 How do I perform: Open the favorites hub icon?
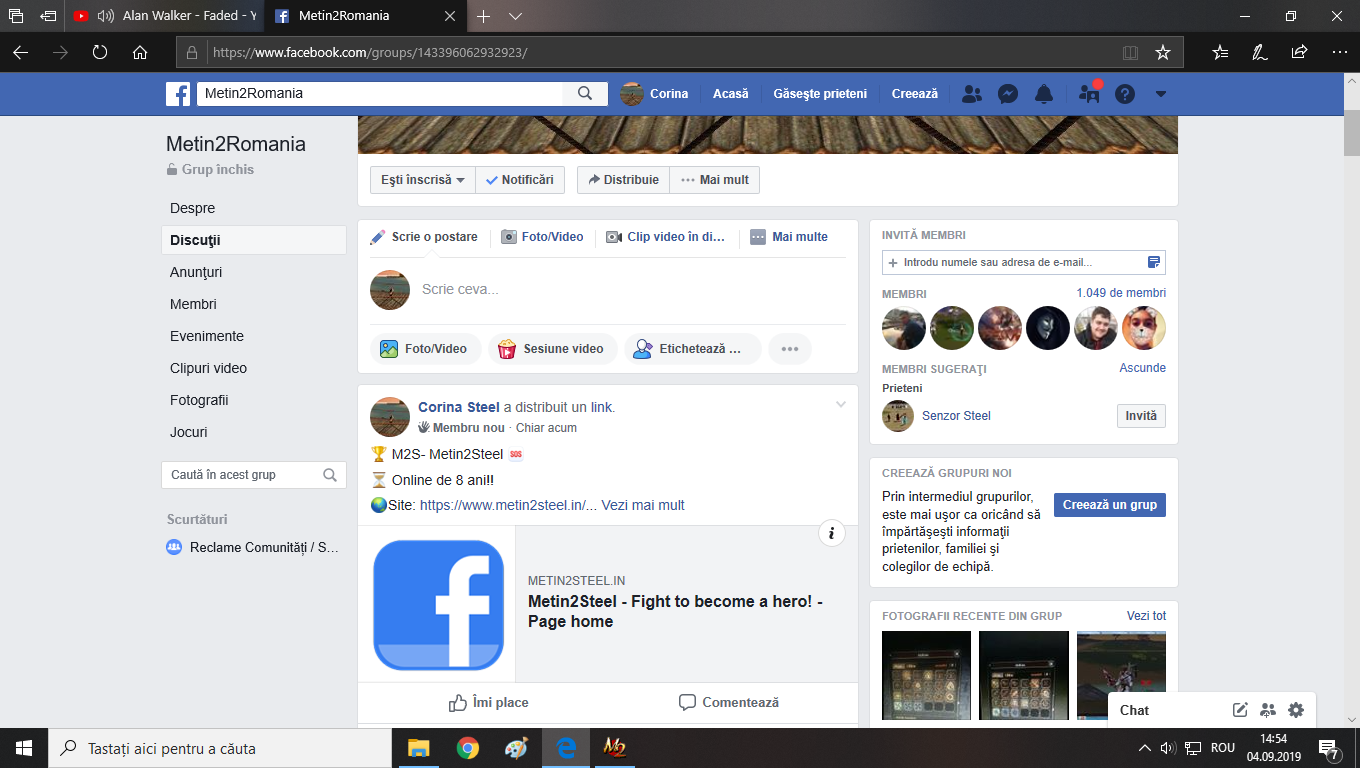[1220, 52]
